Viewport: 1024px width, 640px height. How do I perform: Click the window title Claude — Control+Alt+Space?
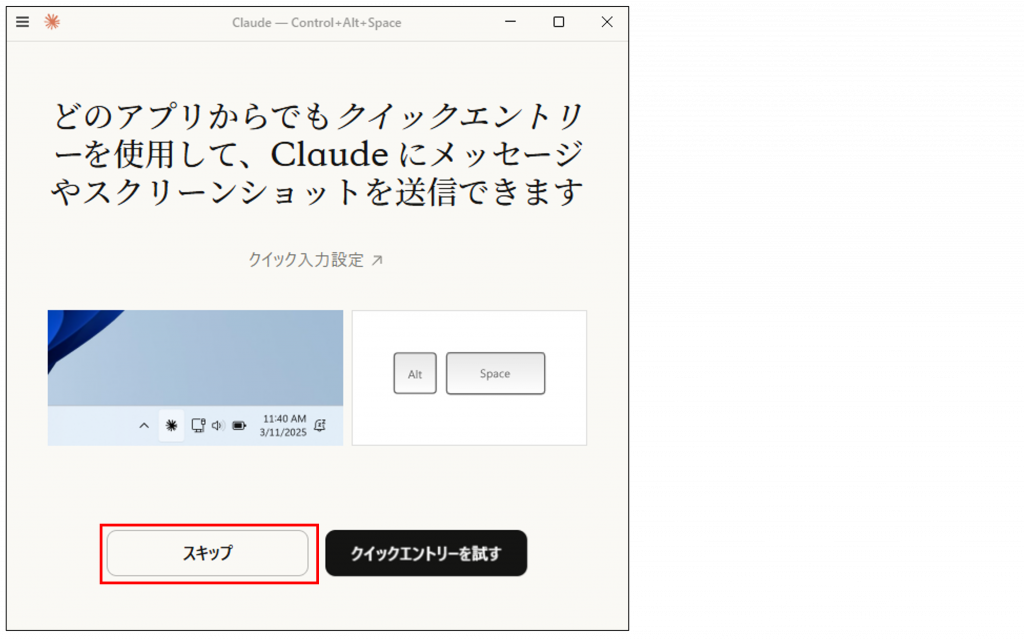click(316, 22)
